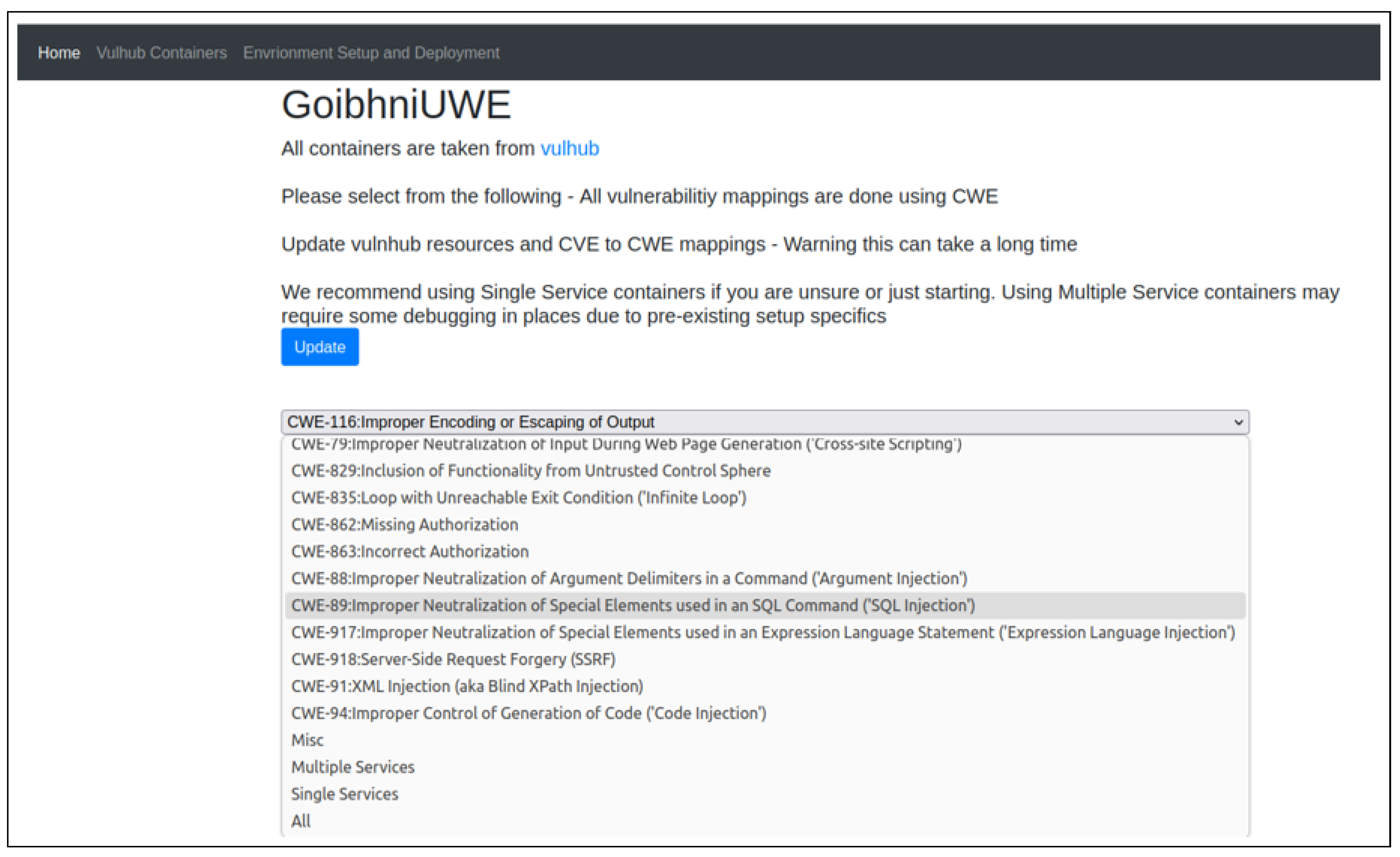The height and width of the screenshot is (857, 1400).
Task: Select CWE-918 Server-Side Request Forgery
Action: (453, 659)
